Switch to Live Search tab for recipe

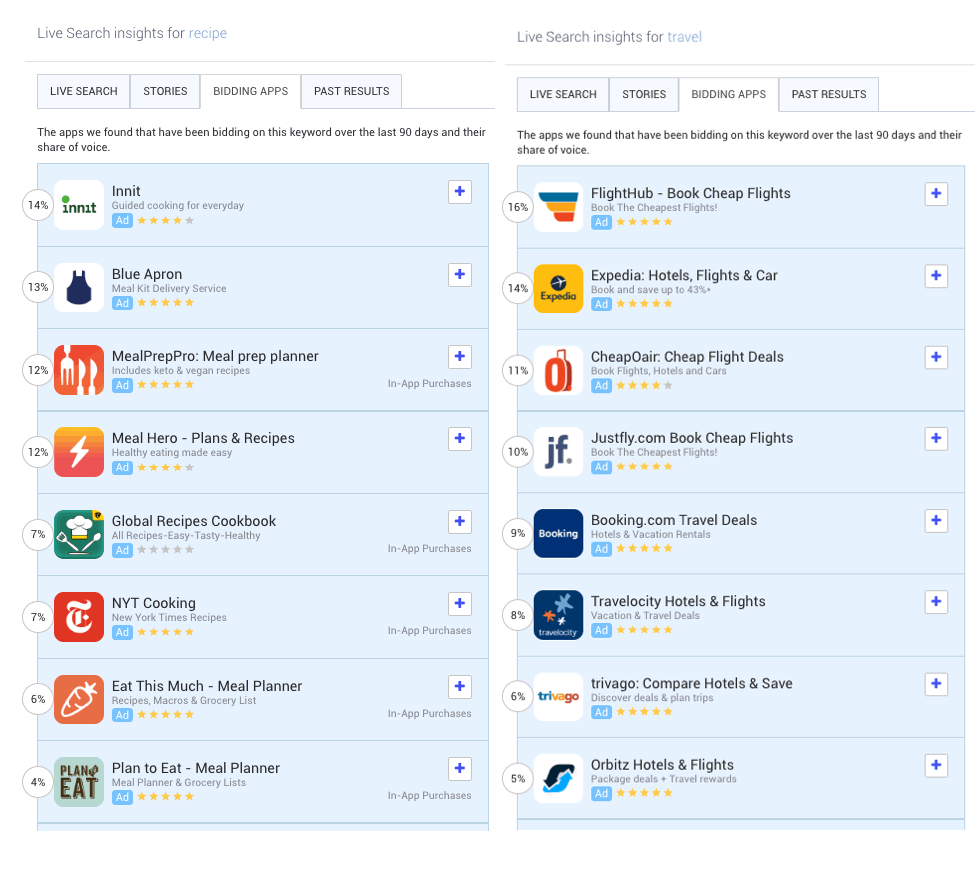(84, 91)
